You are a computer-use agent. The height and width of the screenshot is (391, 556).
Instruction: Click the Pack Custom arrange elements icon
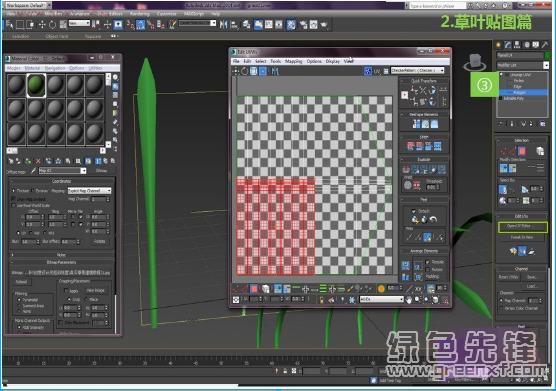[x=405, y=265]
